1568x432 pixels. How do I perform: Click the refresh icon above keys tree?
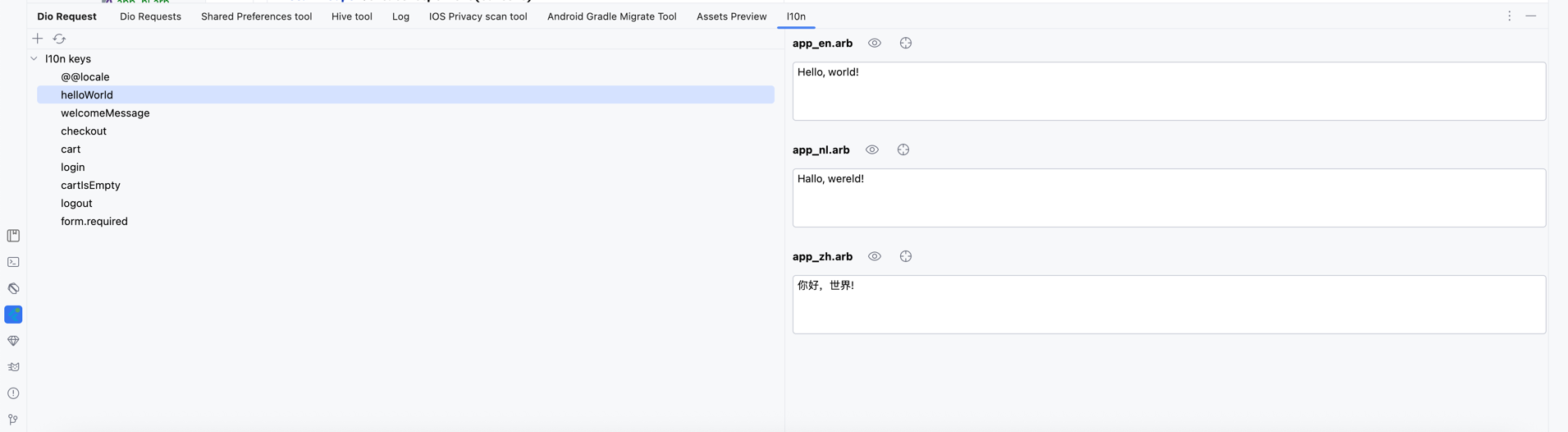59,39
